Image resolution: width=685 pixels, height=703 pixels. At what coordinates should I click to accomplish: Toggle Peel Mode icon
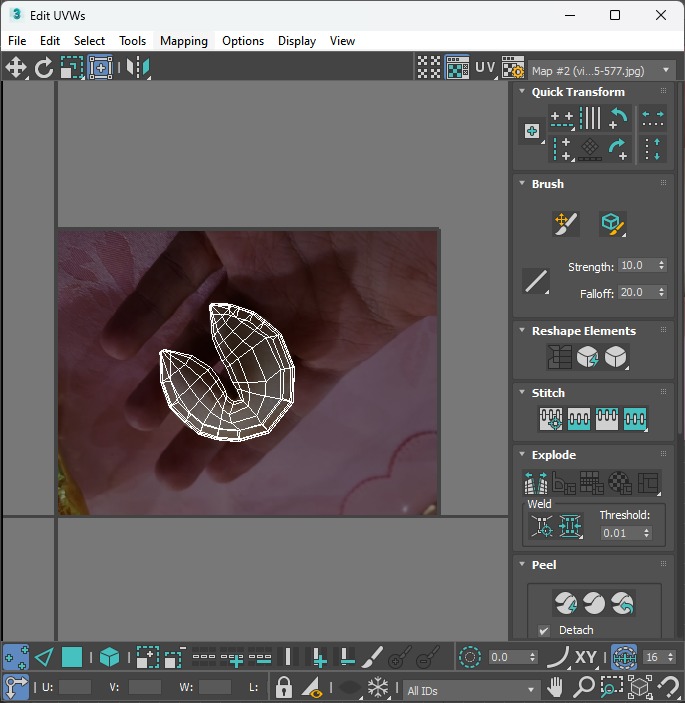[594, 603]
